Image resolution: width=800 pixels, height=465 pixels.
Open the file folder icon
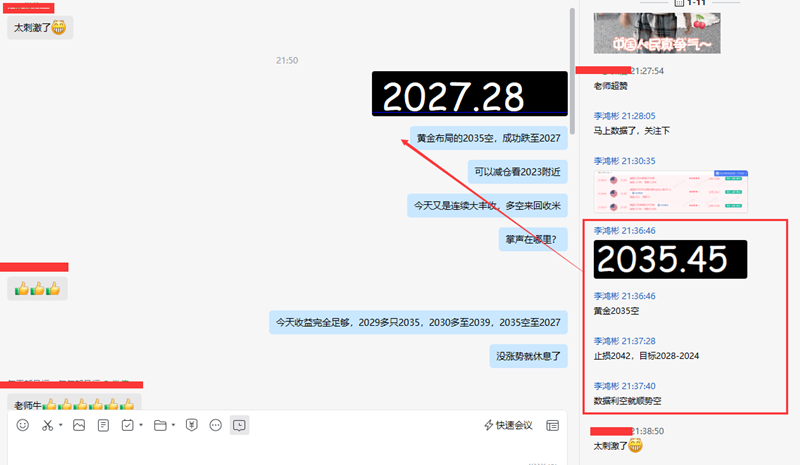(160, 425)
